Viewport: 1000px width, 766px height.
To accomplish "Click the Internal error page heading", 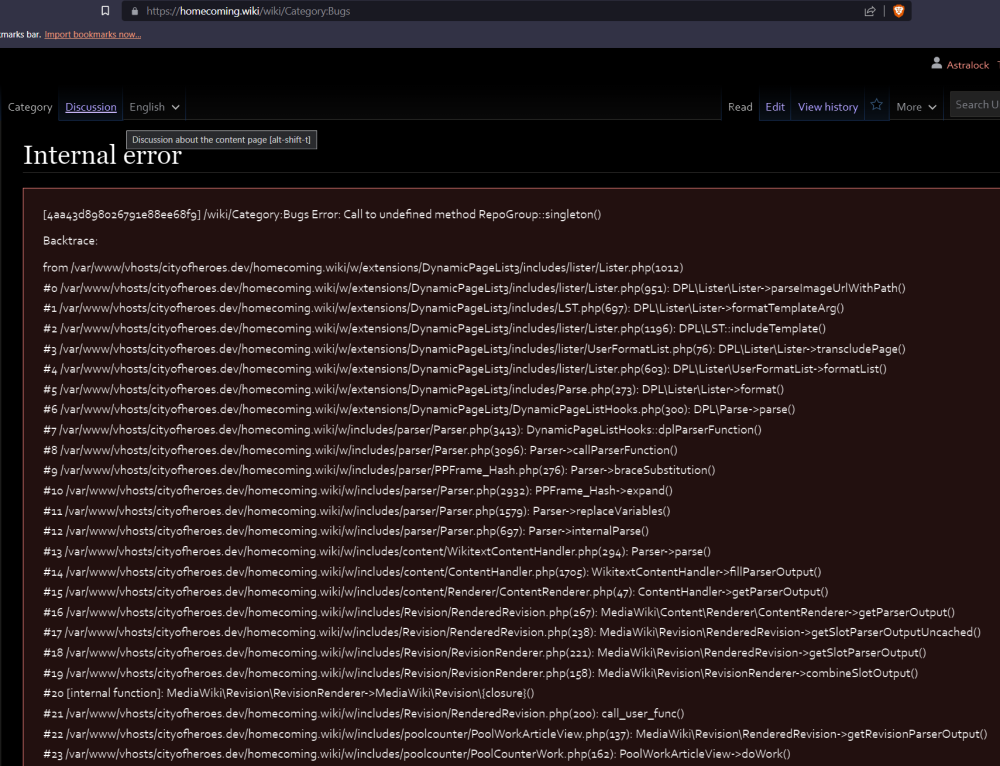I will pos(103,156).
